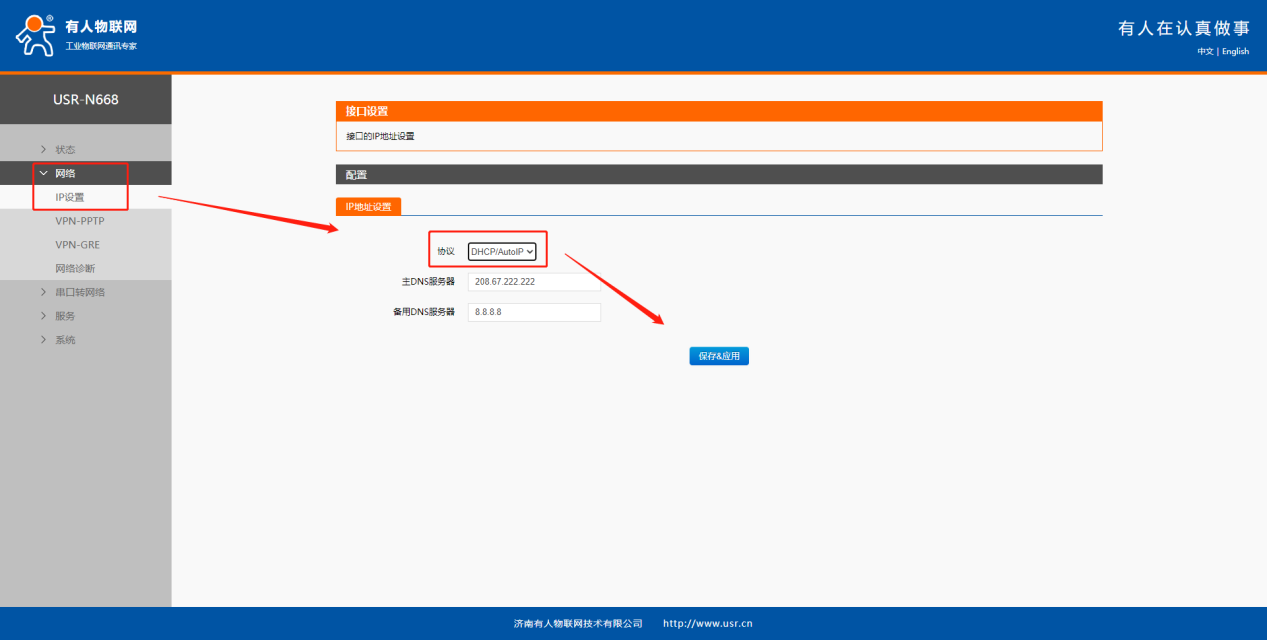Switch language to English

(x=1235, y=51)
